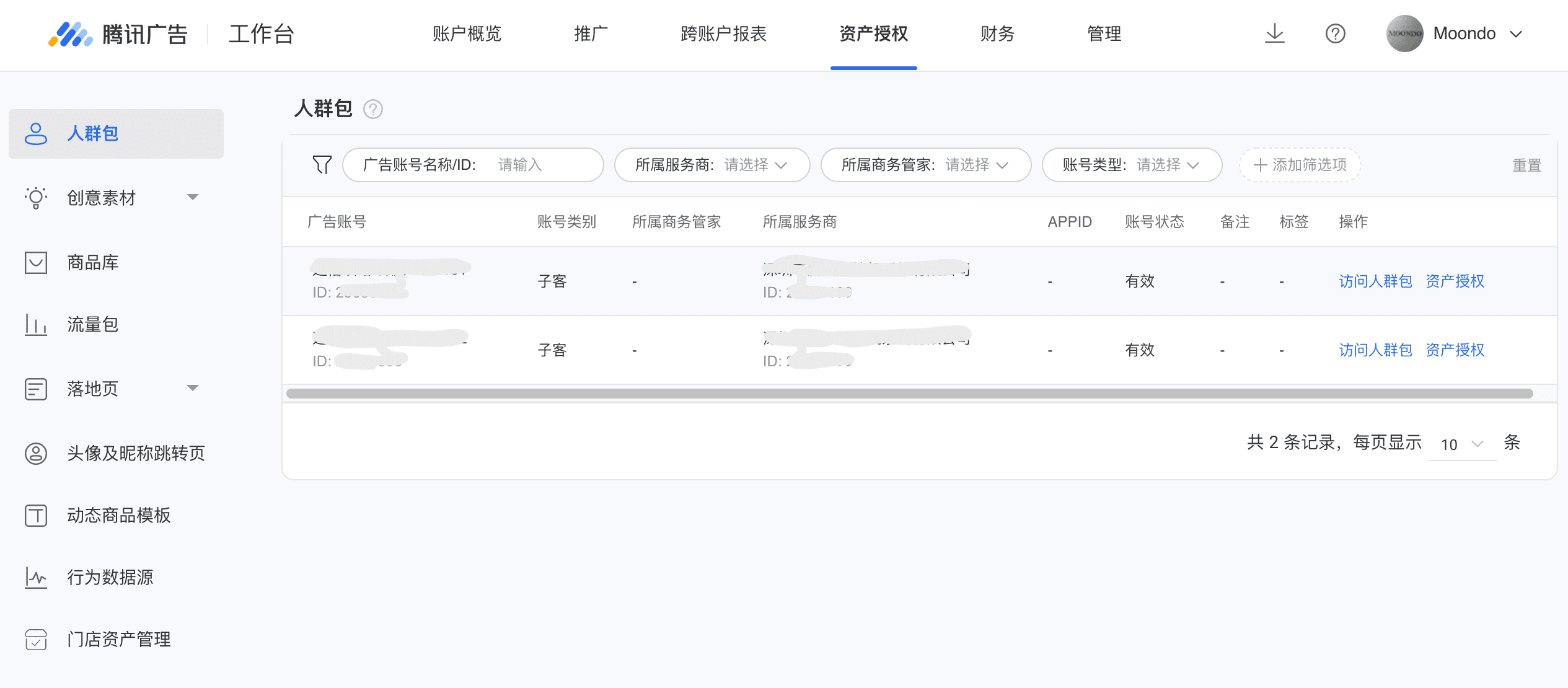Click 添加筛选项 button
Screen dimensions: 1568x688
pyautogui.click(x=1300, y=165)
